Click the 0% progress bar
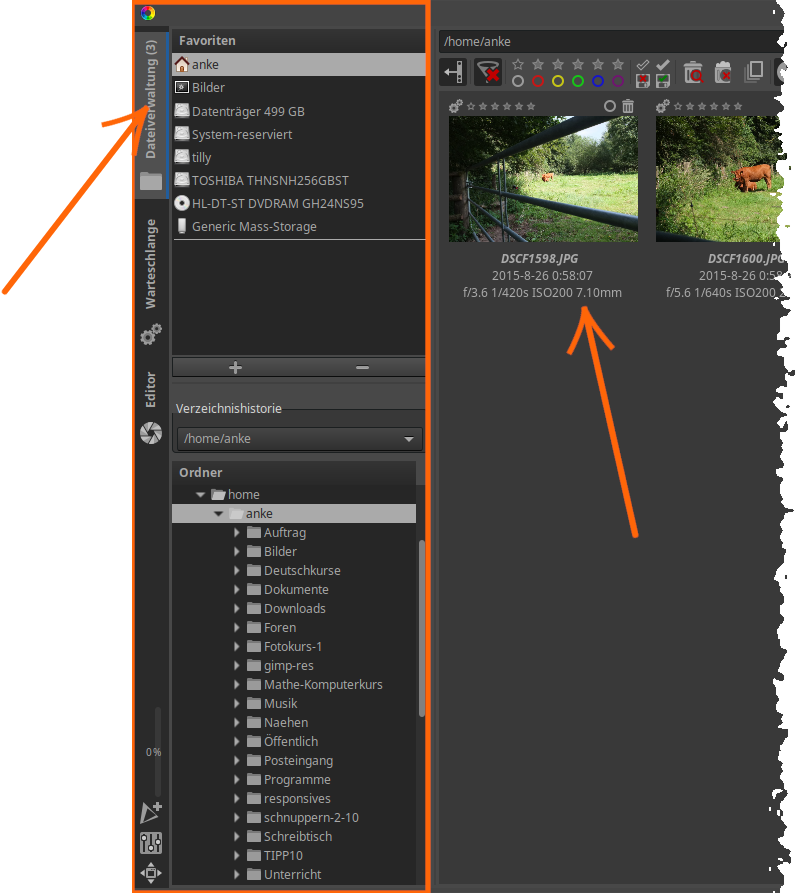The image size is (796, 893). pos(157,752)
